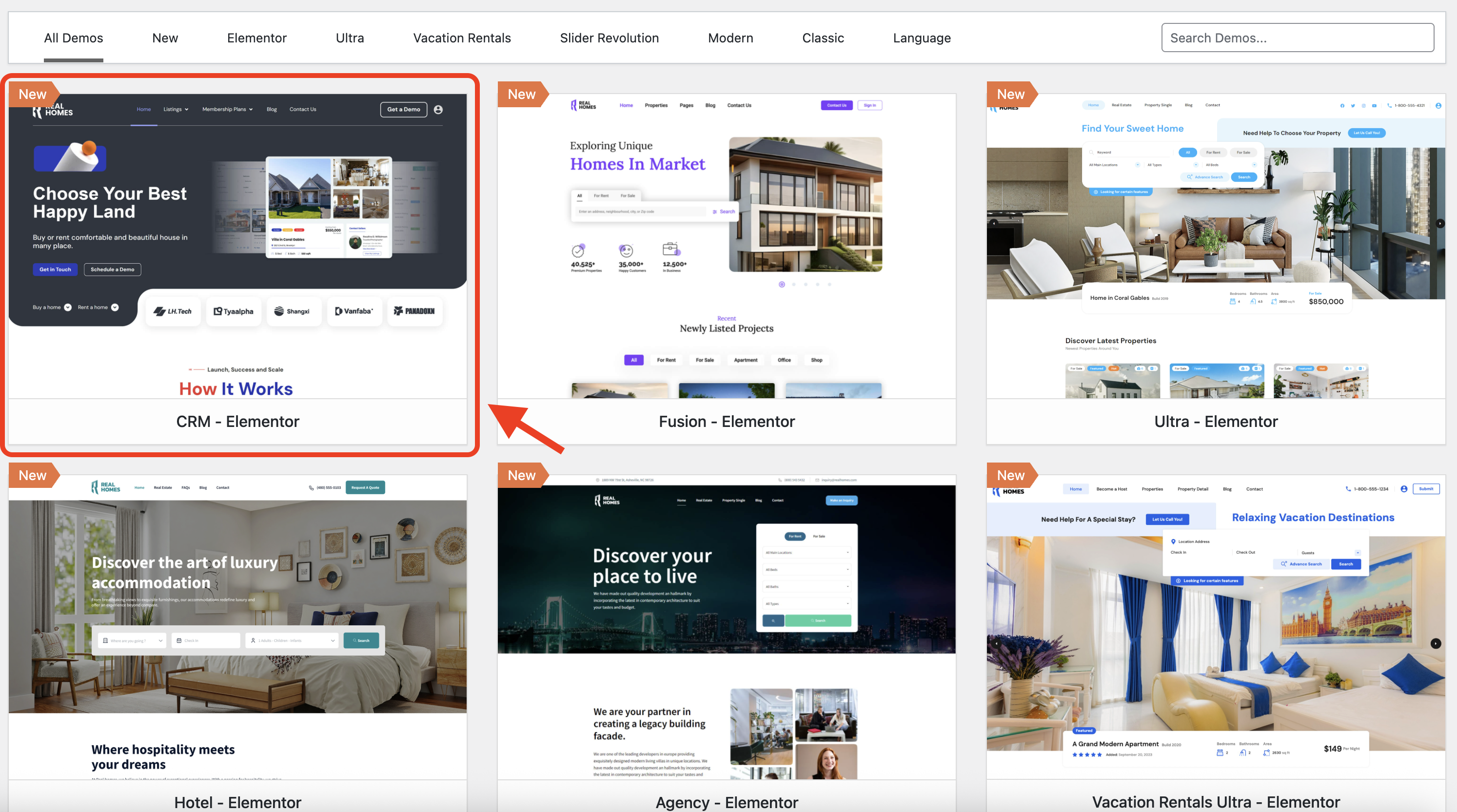Image resolution: width=1457 pixels, height=812 pixels.
Task: Expand the Listings dropdown in CRM demo
Action: 176,110
